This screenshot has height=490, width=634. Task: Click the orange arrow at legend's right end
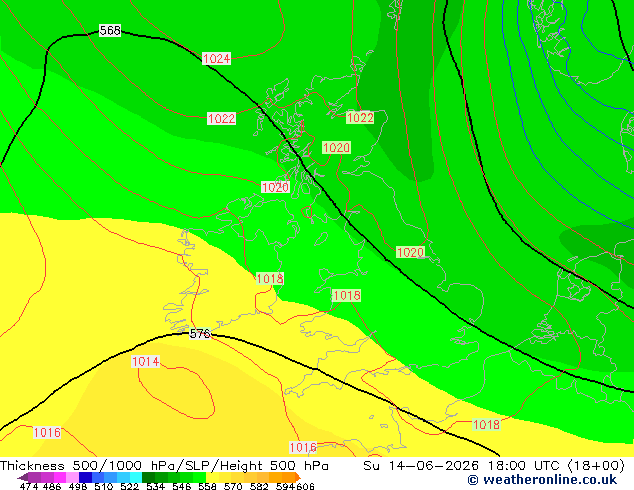(298, 477)
